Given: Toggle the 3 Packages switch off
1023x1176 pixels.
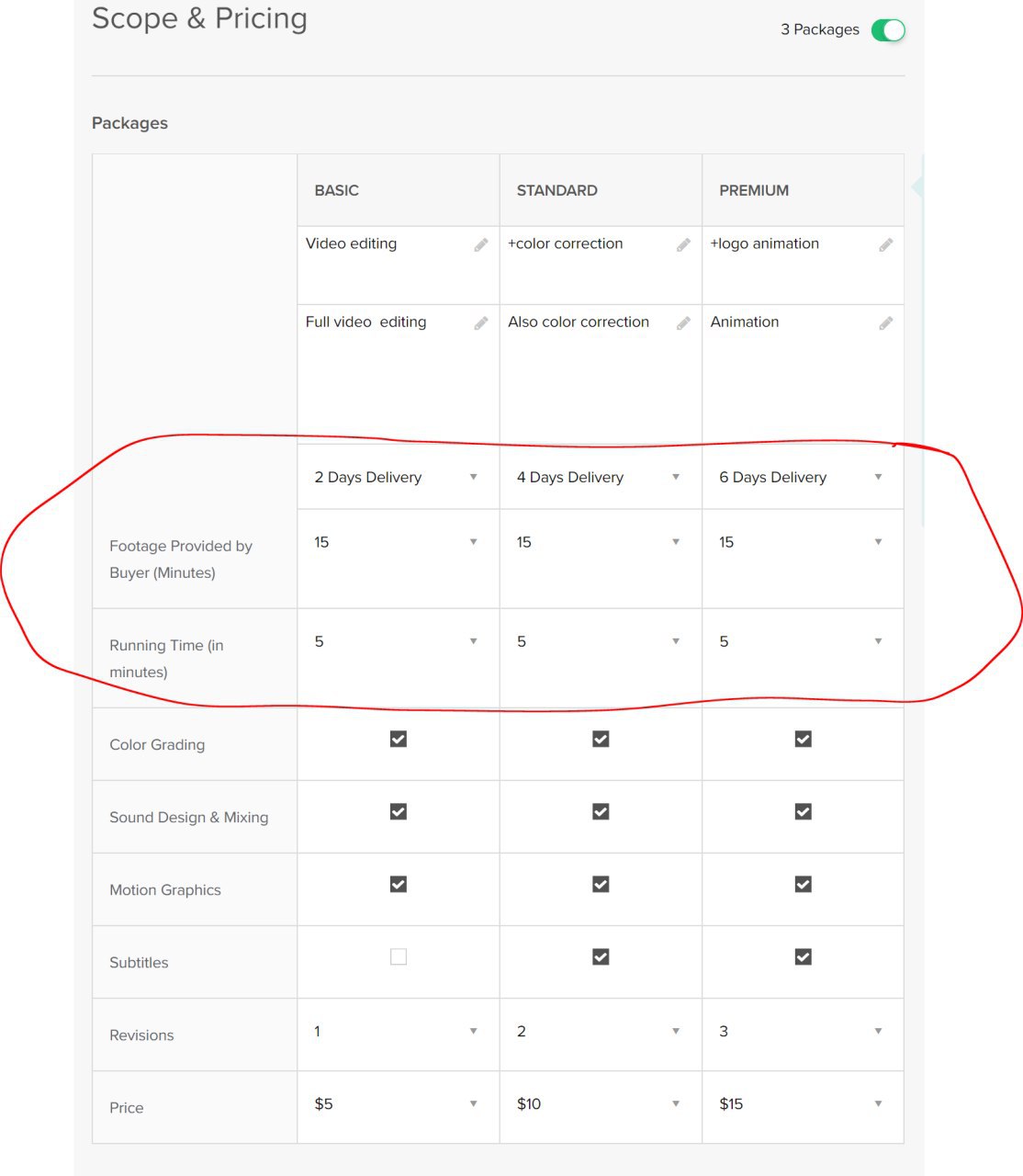Looking at the screenshot, I should pyautogui.click(x=888, y=30).
